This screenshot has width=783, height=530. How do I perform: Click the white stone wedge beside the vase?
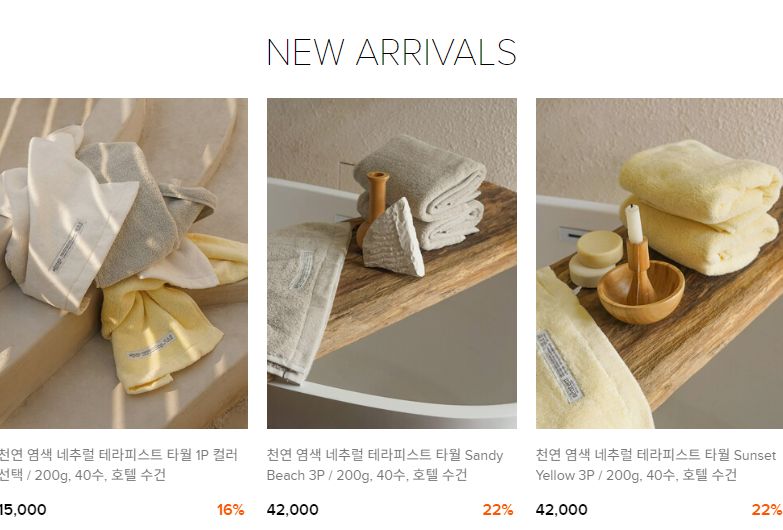(x=394, y=238)
